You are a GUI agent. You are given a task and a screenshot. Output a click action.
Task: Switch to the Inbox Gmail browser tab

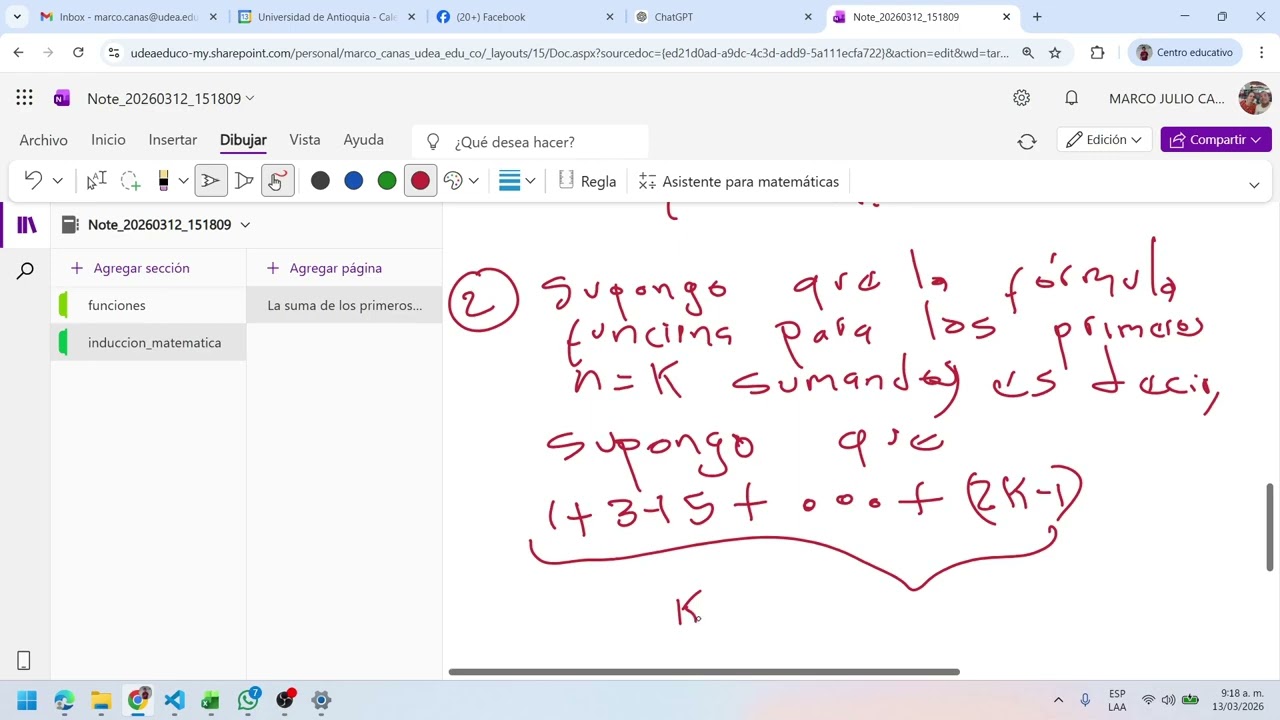(126, 17)
